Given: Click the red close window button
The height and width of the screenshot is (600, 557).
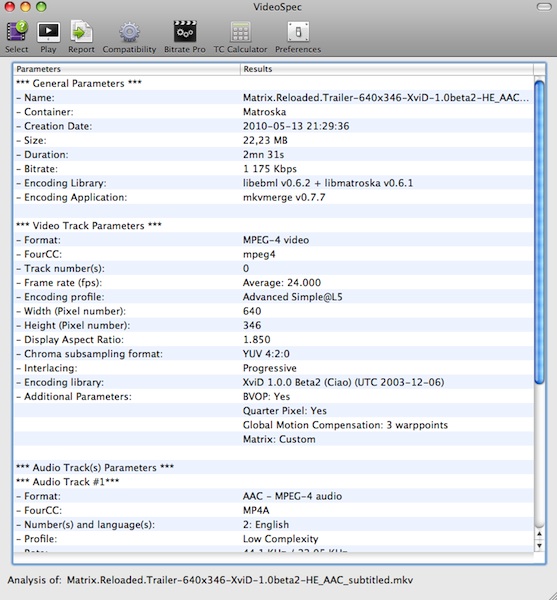Looking at the screenshot, I should click(10, 7).
